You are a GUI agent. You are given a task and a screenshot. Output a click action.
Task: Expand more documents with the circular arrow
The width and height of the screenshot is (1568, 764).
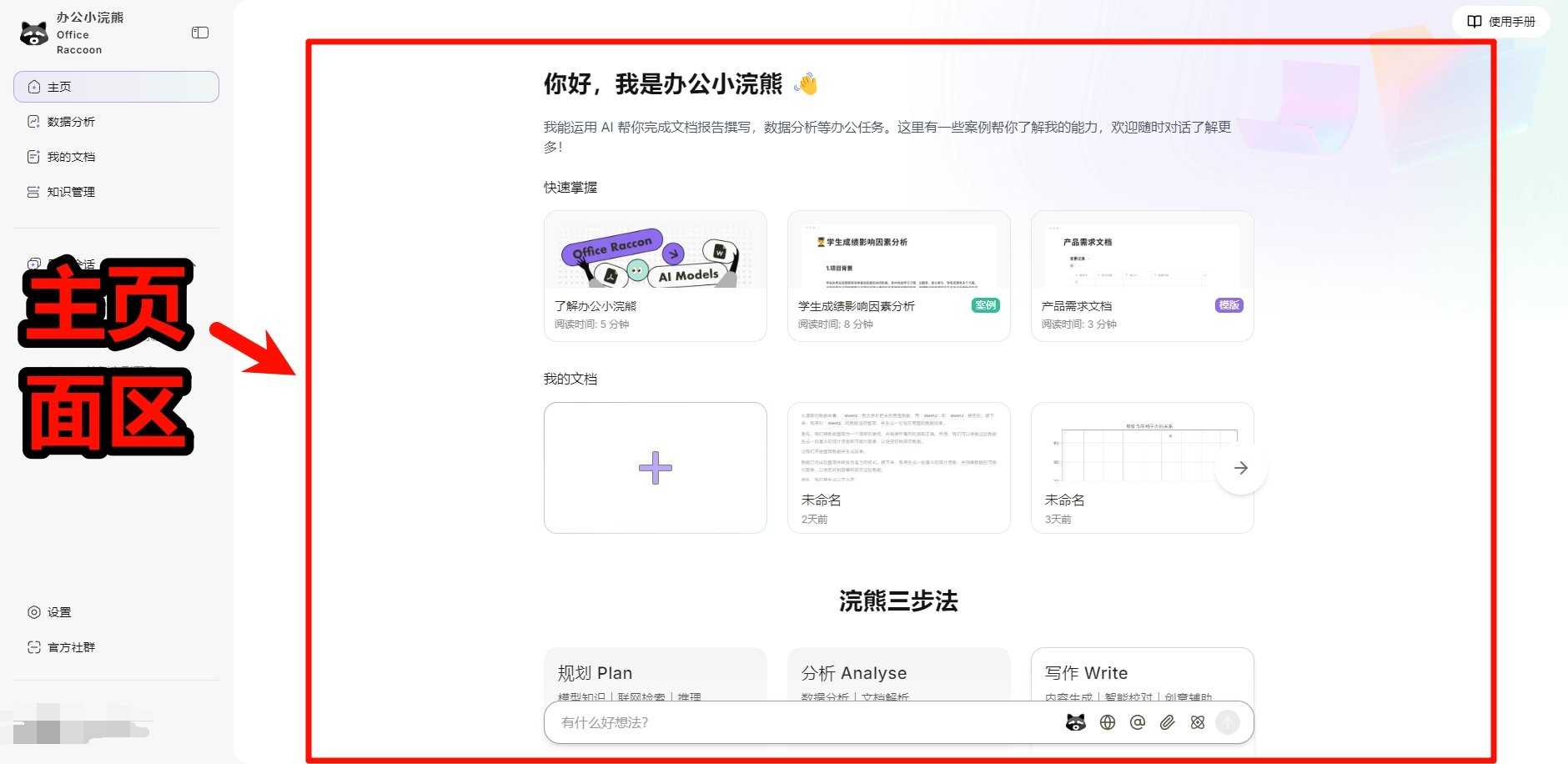coord(1241,468)
